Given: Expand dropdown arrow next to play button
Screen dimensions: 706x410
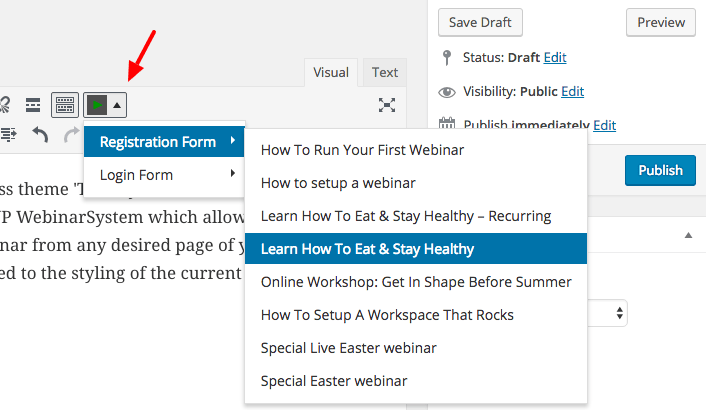Looking at the screenshot, I should pos(117,105).
